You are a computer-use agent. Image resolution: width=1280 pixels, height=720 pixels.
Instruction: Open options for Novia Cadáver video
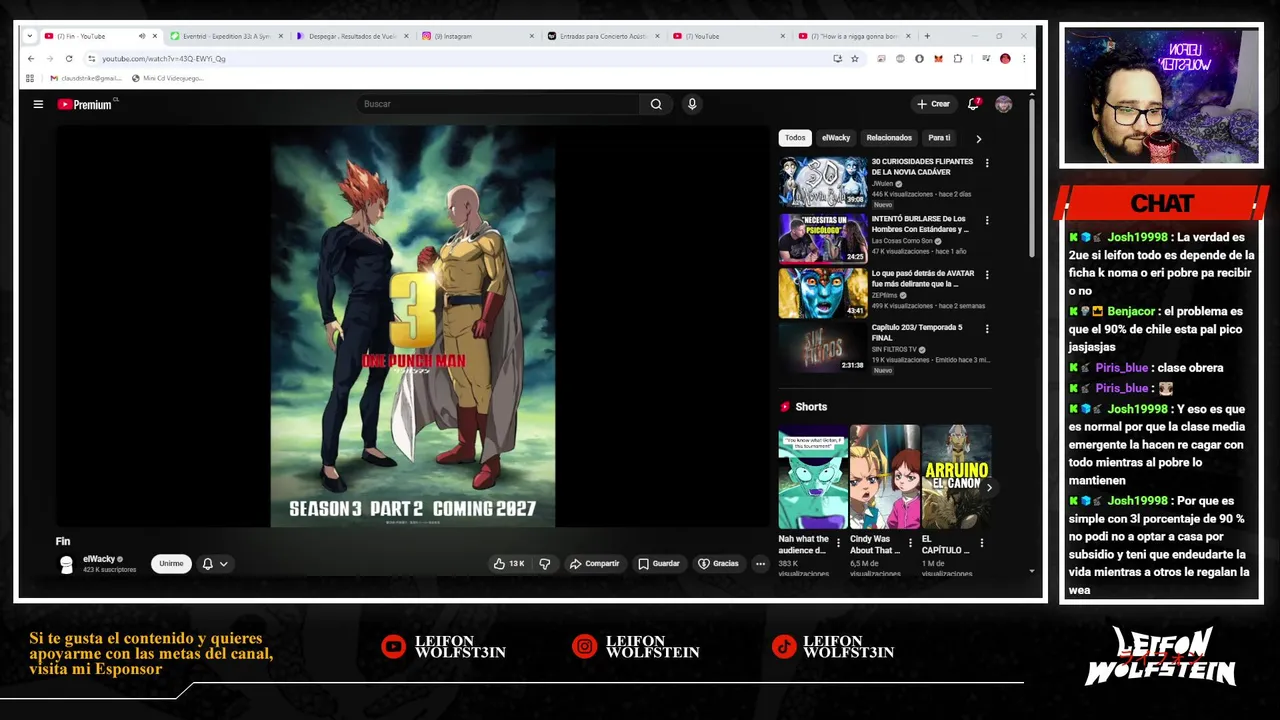[x=987, y=163]
